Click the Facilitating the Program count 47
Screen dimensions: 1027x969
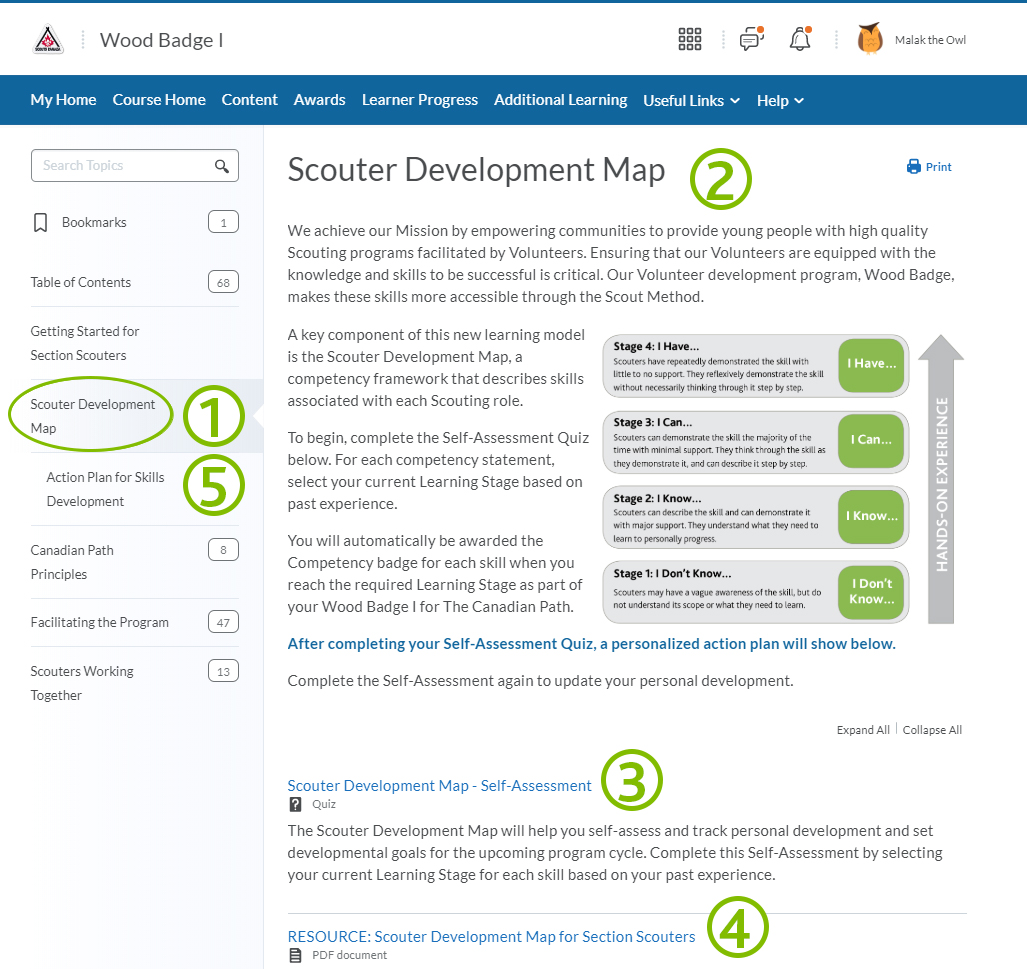(223, 622)
